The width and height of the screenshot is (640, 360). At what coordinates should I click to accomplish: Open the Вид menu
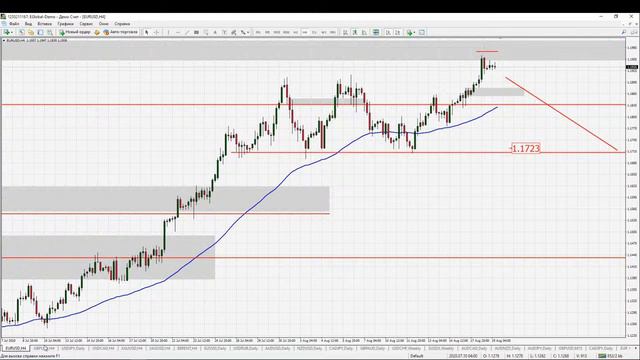[28, 24]
